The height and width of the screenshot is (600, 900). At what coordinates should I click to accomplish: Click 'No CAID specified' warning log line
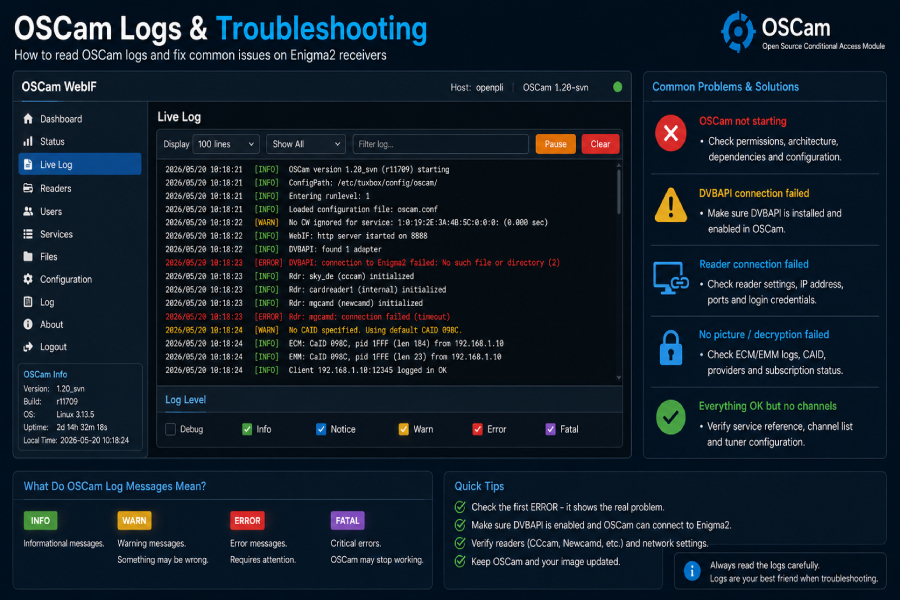point(313,330)
